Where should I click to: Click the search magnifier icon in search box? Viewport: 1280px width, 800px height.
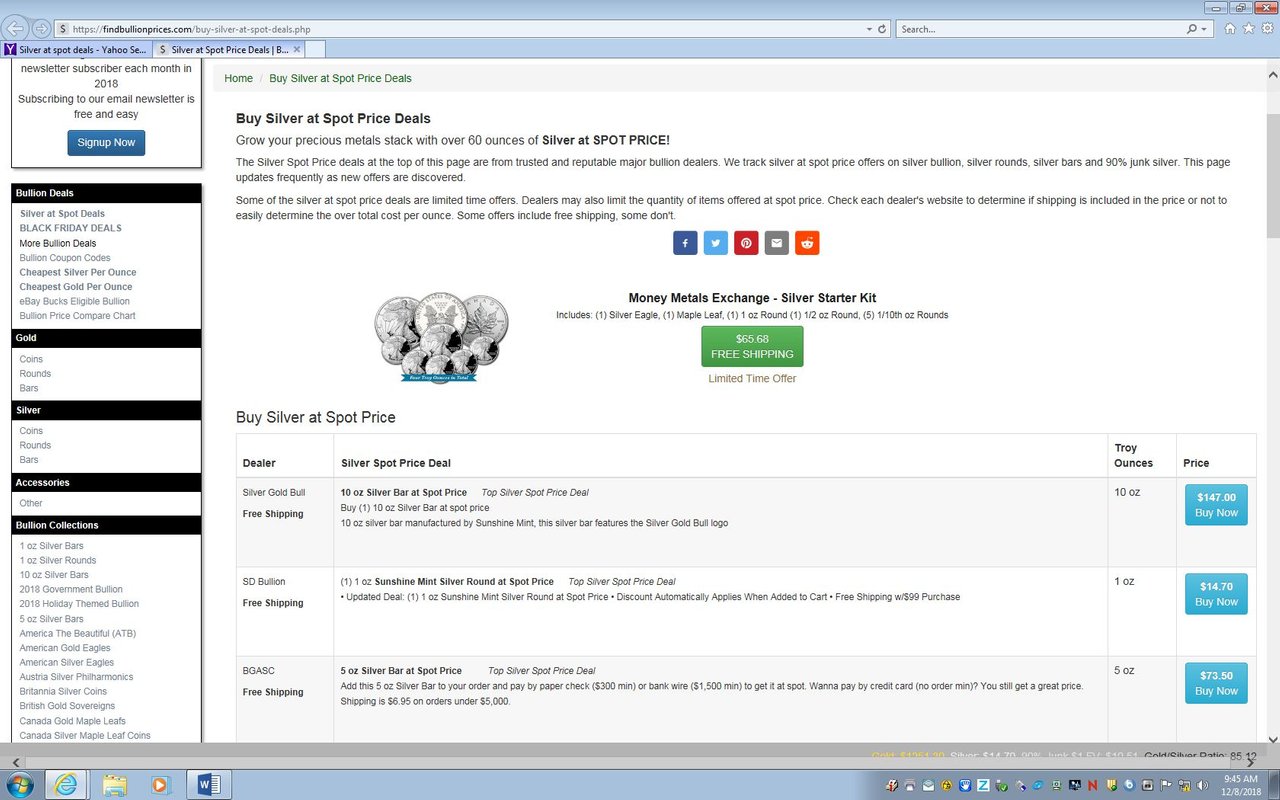pos(1193,29)
